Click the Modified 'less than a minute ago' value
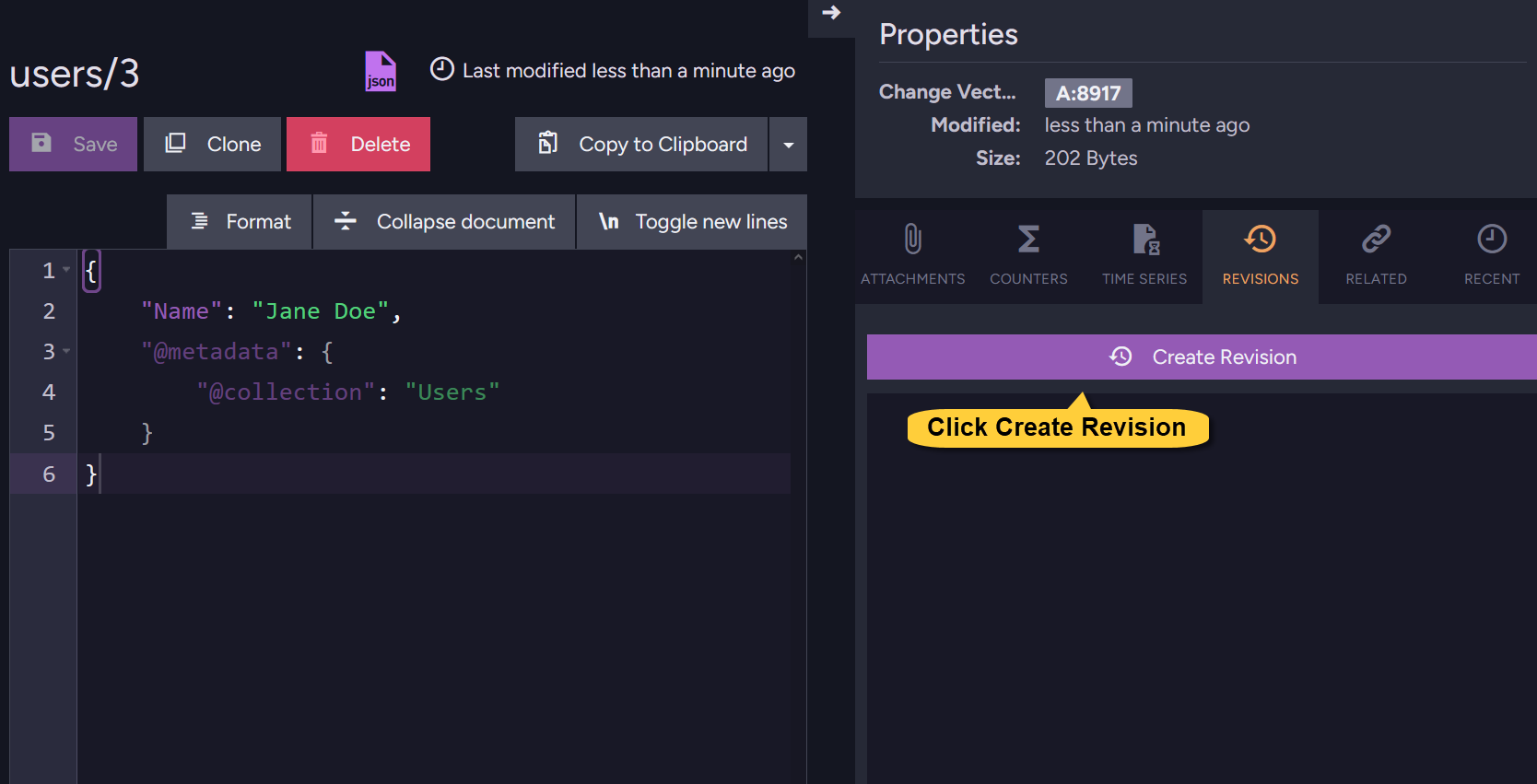This screenshot has width=1537, height=784. coord(1147,125)
